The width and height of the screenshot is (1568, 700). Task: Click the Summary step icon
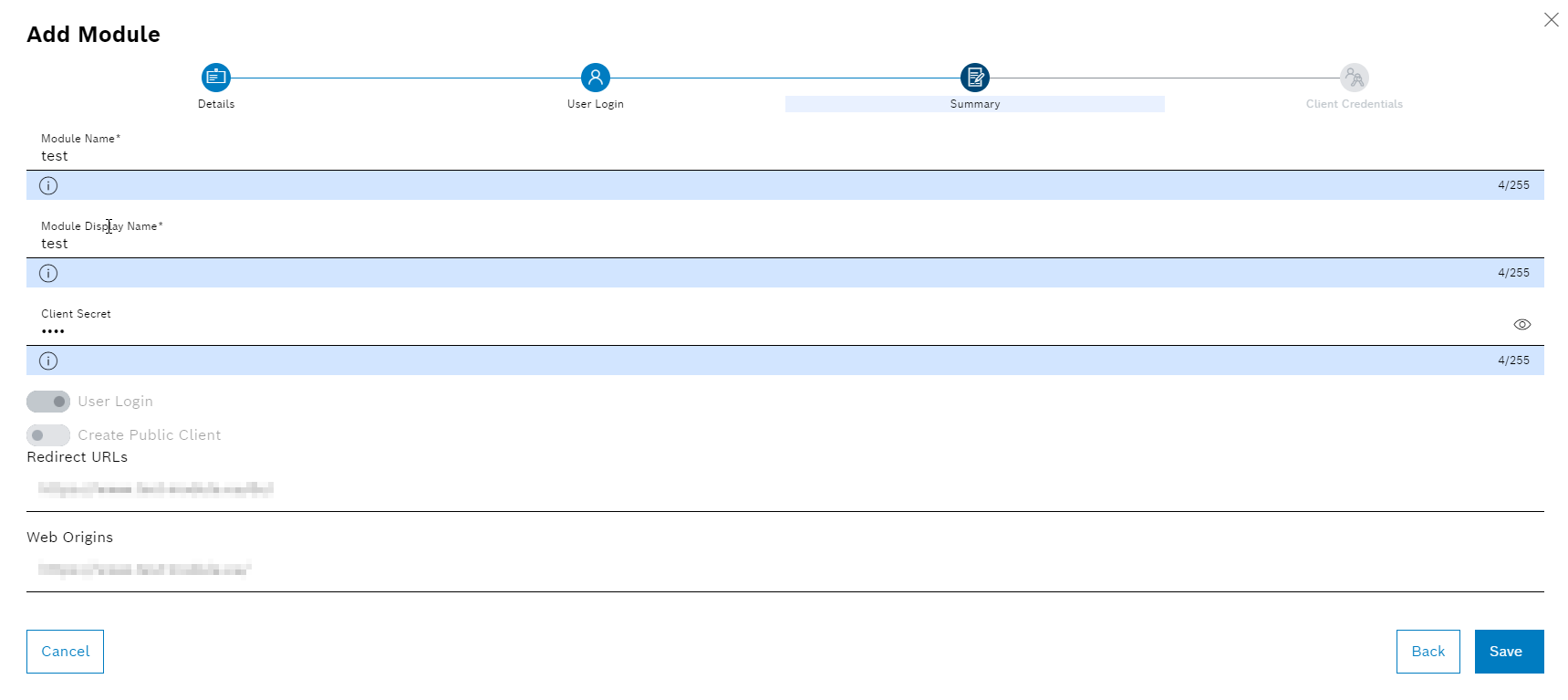click(x=974, y=78)
